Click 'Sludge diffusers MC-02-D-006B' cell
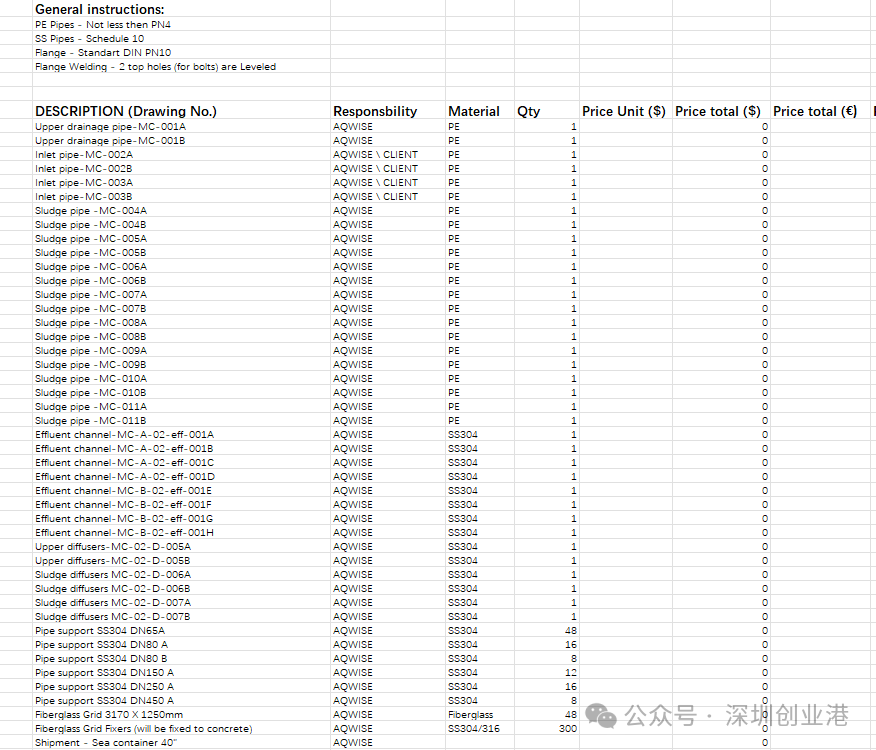The width and height of the screenshot is (876, 750). point(181,588)
